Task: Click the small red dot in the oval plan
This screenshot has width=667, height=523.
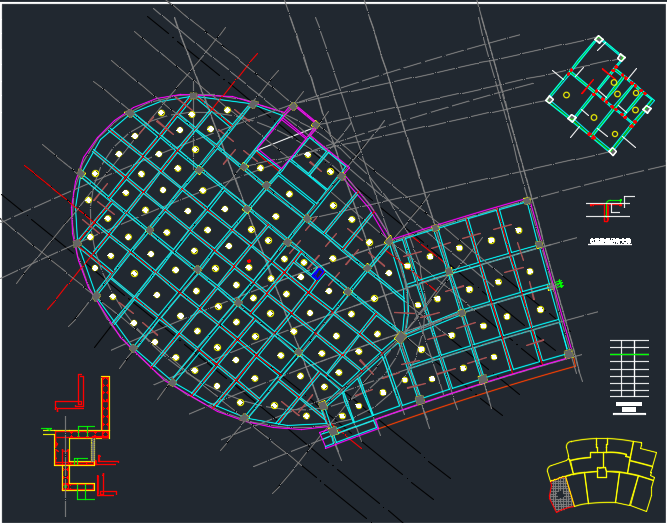Action: [249, 261]
